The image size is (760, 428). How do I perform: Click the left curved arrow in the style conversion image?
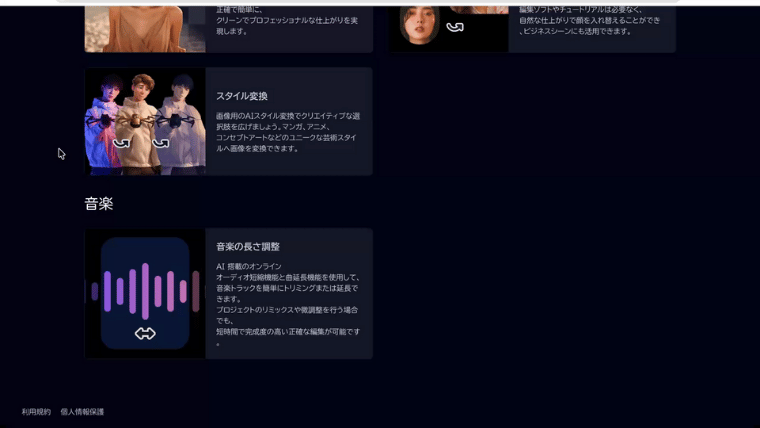click(x=122, y=143)
